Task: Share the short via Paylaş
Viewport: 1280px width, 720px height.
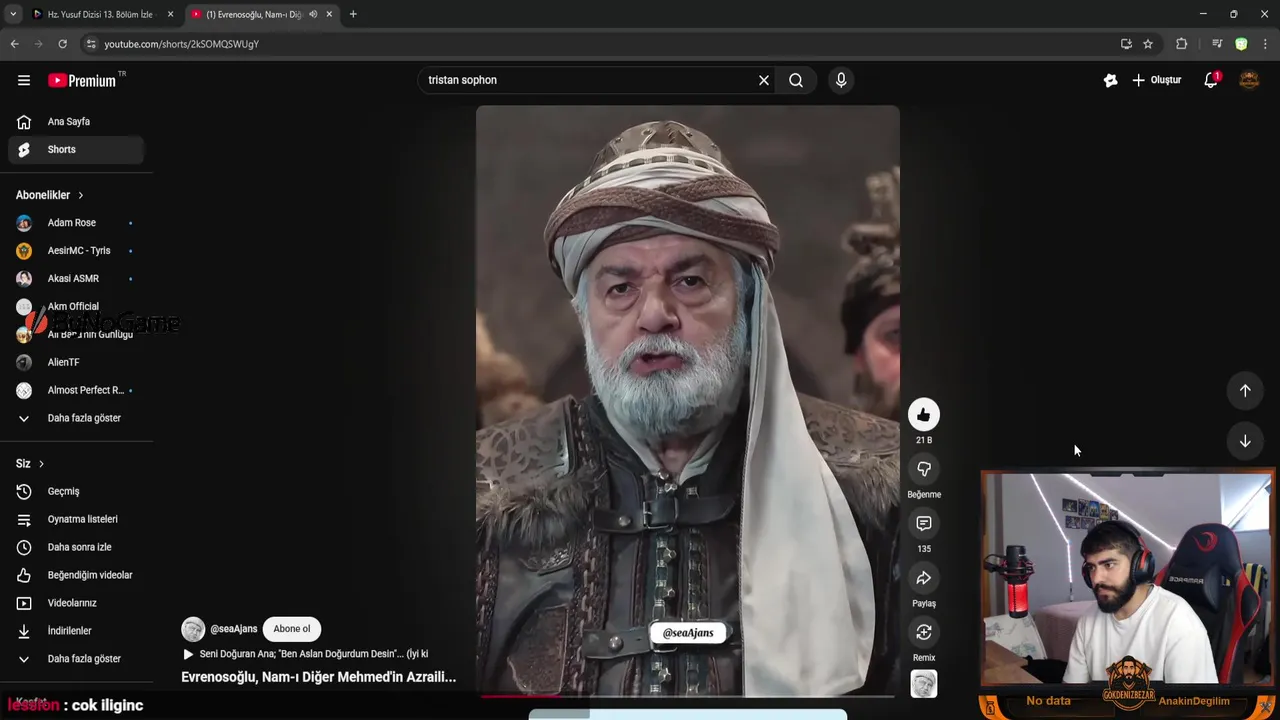Action: pos(924,578)
